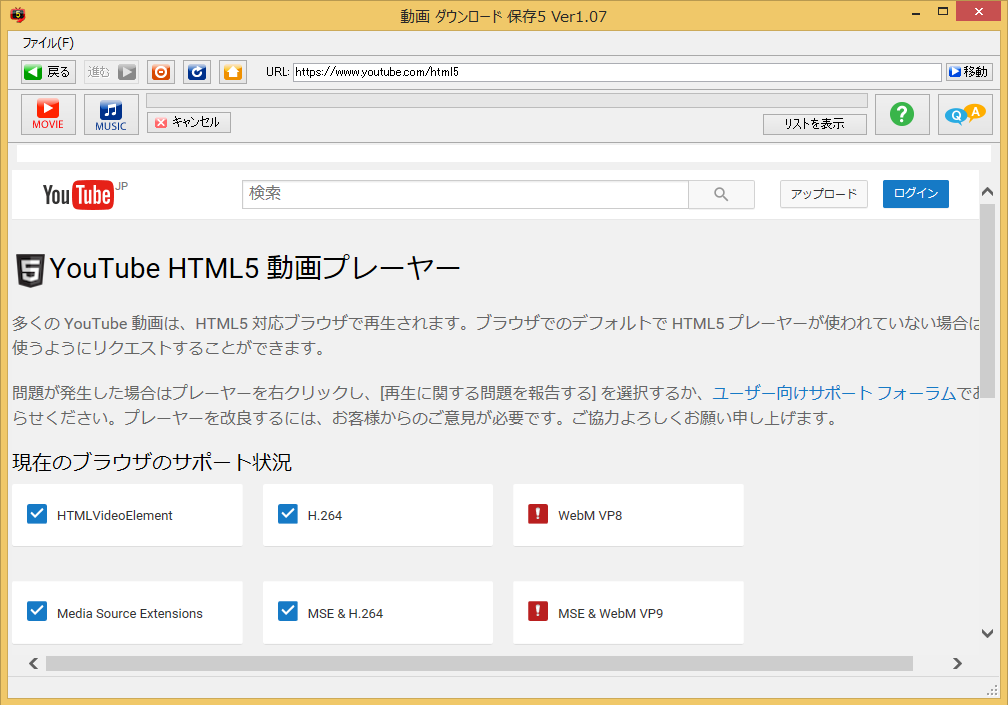Click the キャンセル button

point(189,122)
